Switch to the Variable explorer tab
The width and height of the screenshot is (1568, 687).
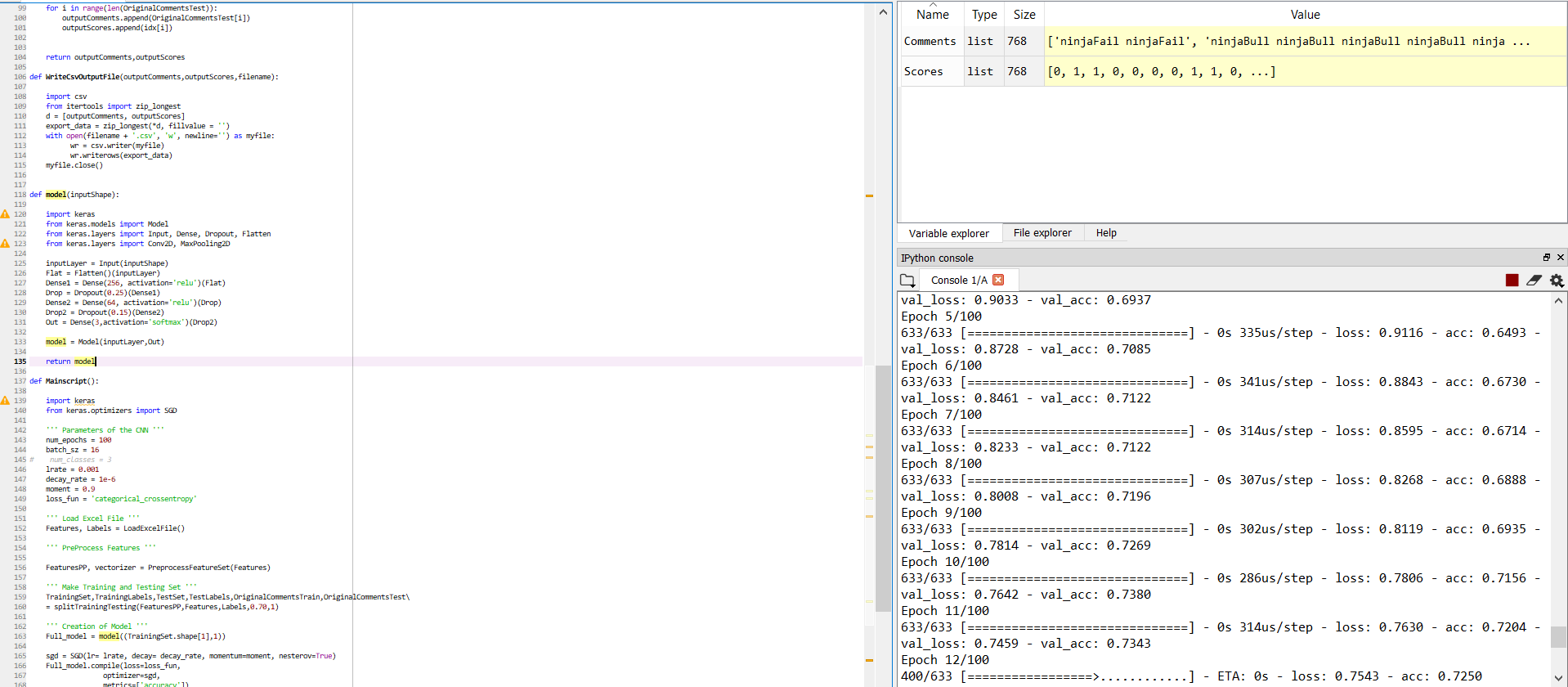(x=948, y=233)
